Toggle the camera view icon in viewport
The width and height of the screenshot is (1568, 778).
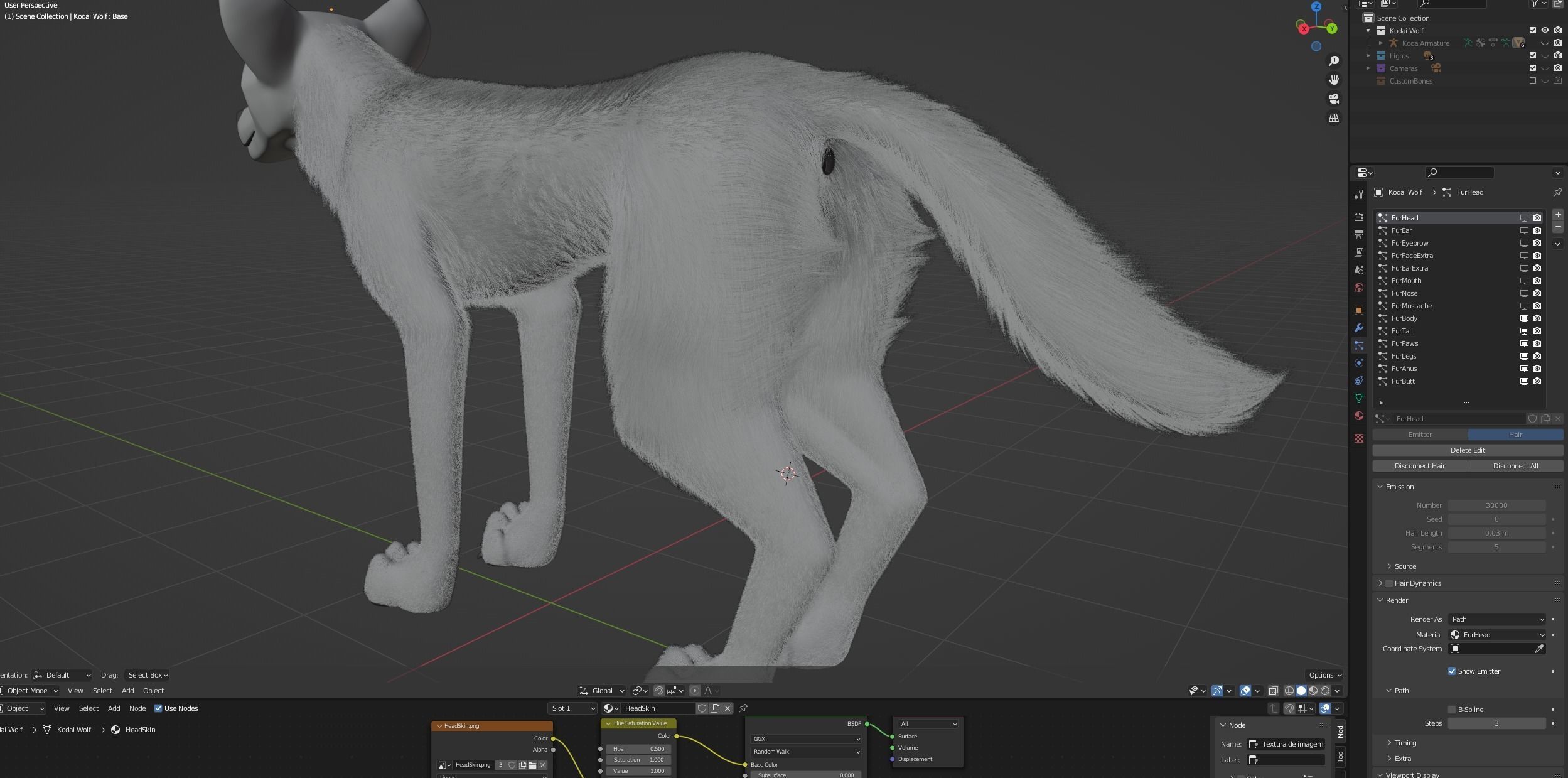tap(1334, 99)
